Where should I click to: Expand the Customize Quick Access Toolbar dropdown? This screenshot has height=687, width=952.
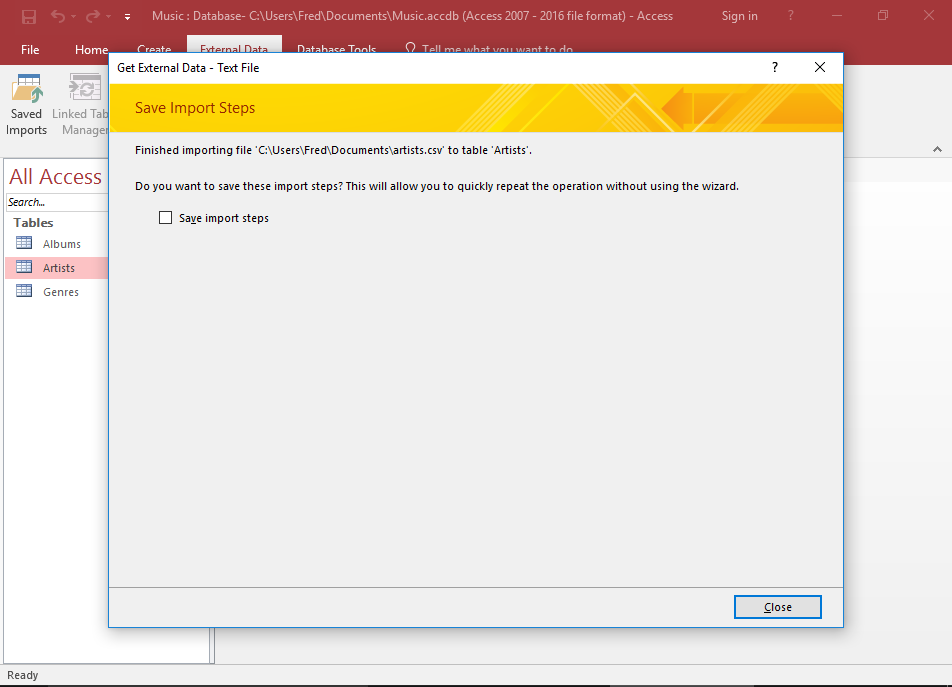click(128, 17)
